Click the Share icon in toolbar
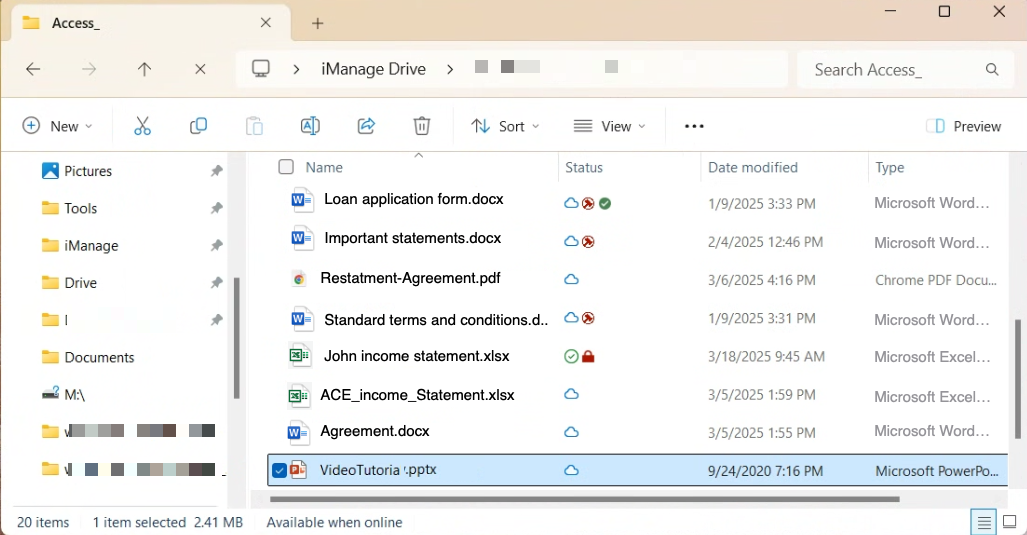 [x=366, y=126]
